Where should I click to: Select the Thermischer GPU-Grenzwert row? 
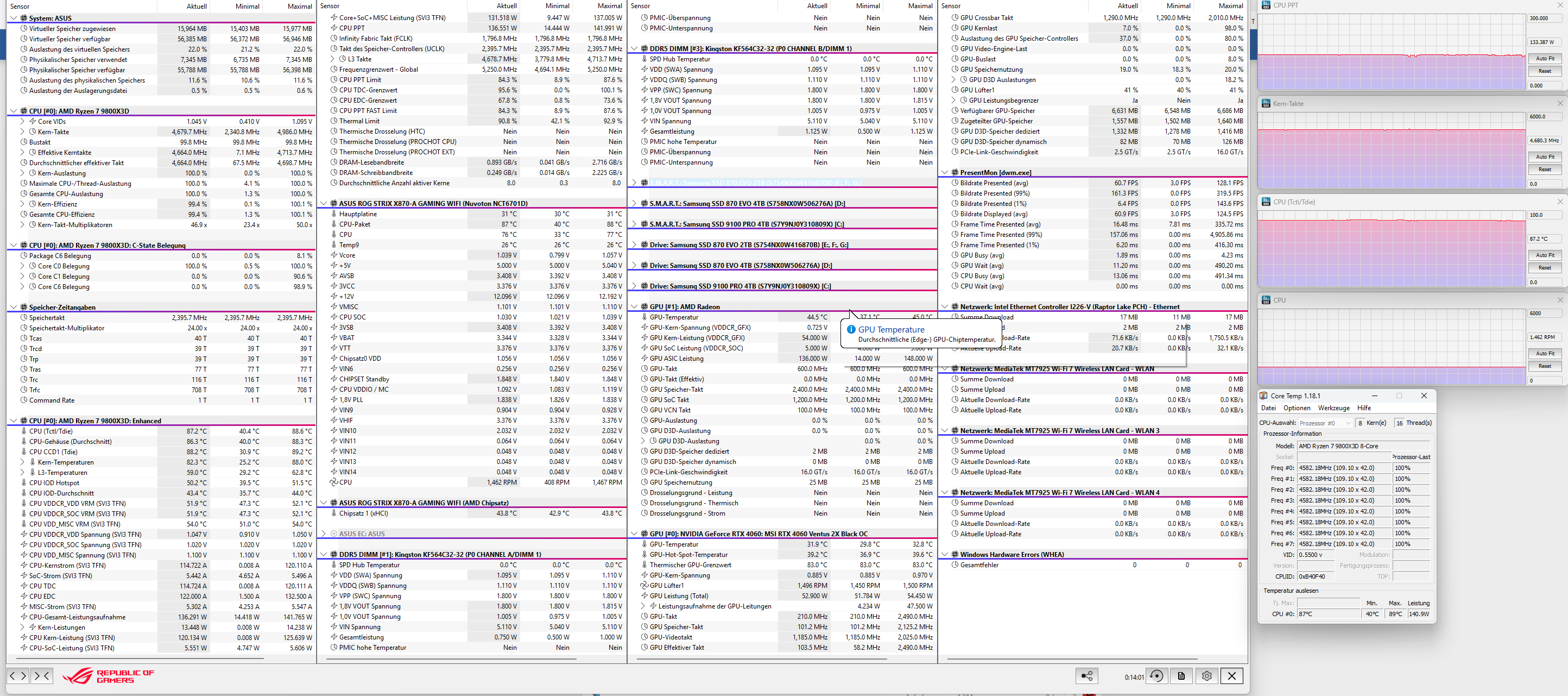pos(782,565)
